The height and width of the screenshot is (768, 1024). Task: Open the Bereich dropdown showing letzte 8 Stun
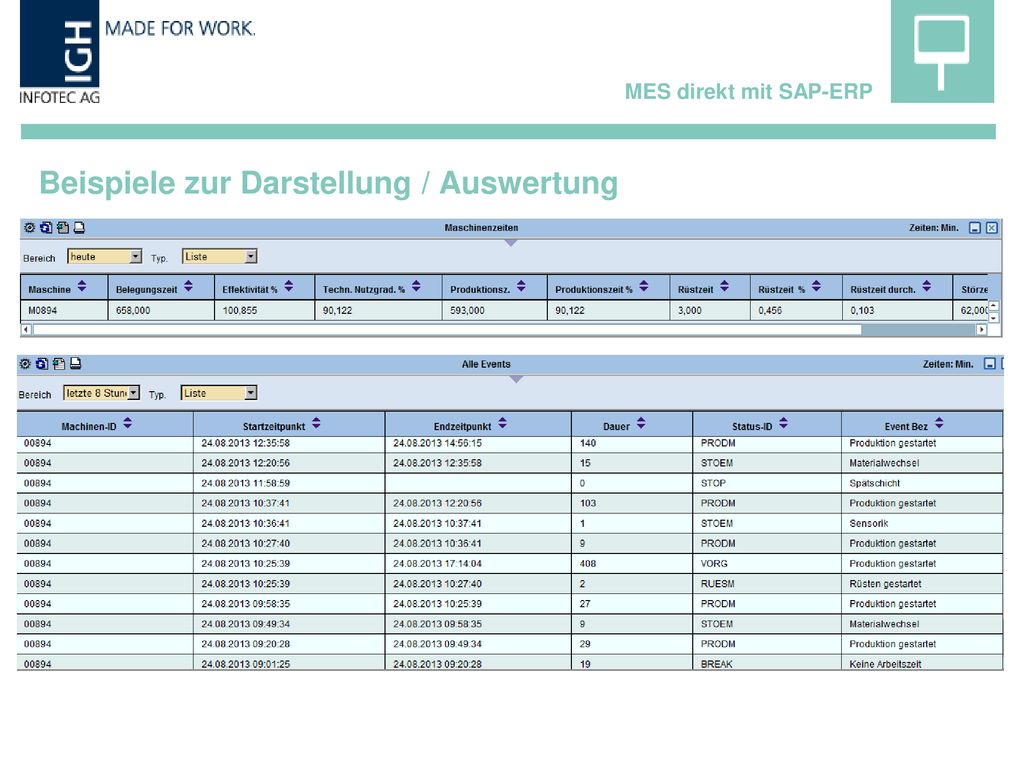coord(101,393)
